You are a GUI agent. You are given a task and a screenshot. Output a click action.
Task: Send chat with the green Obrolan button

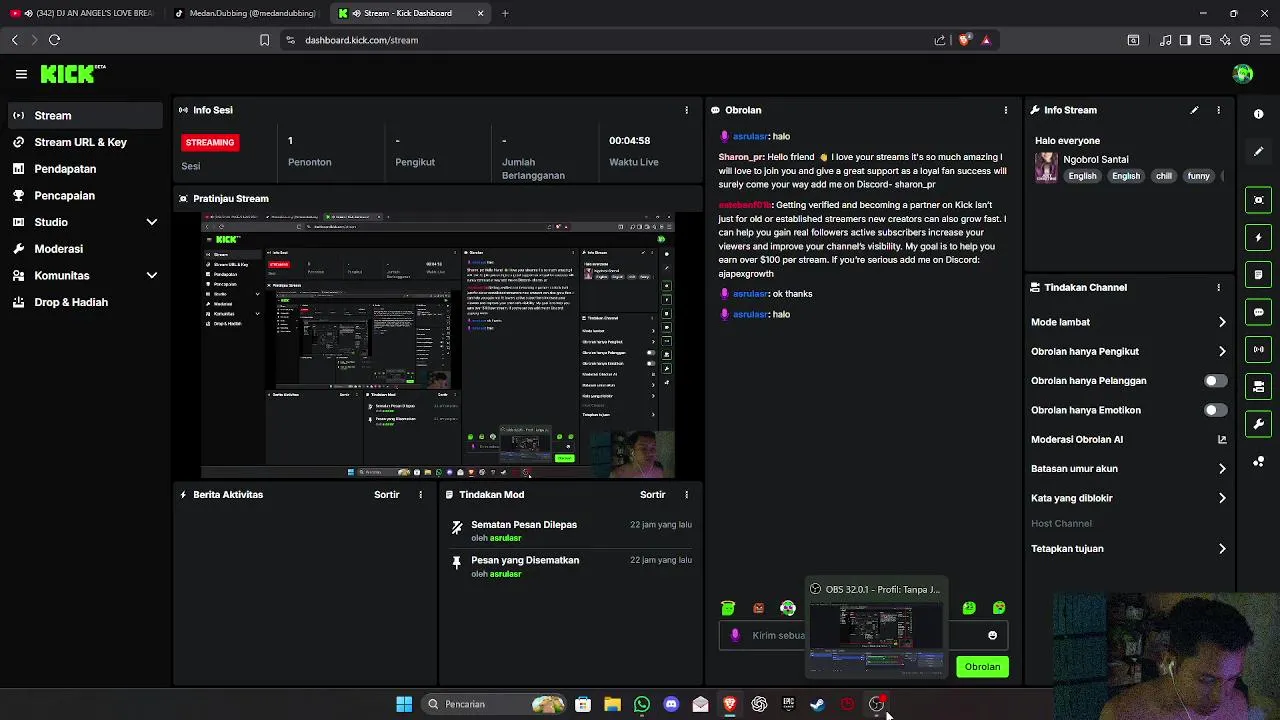982,667
